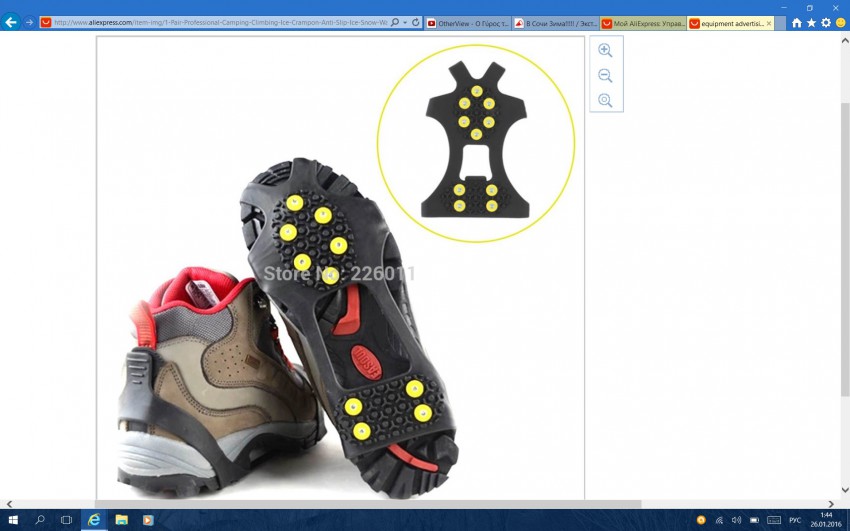Viewport: 850px width, 531px height.
Task: Click the aliexpress.com address bar URL
Action: (220, 22)
